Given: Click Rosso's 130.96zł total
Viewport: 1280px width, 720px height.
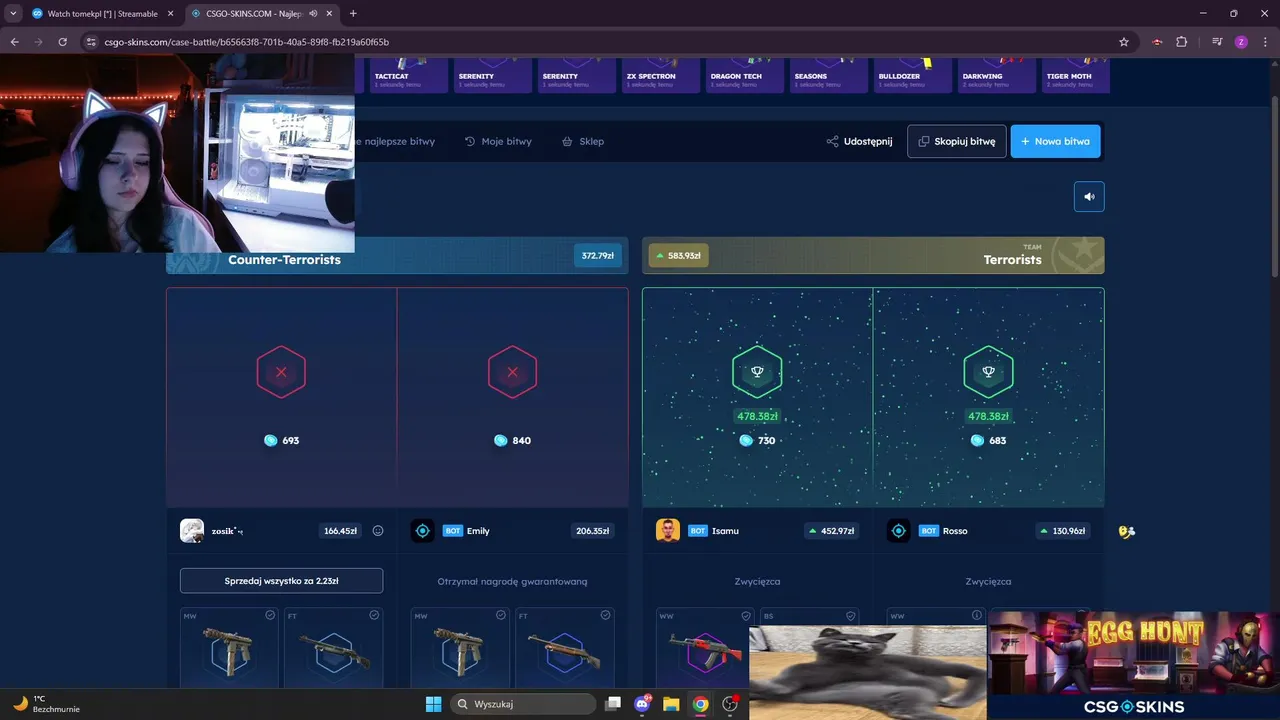Looking at the screenshot, I should (x=1063, y=531).
